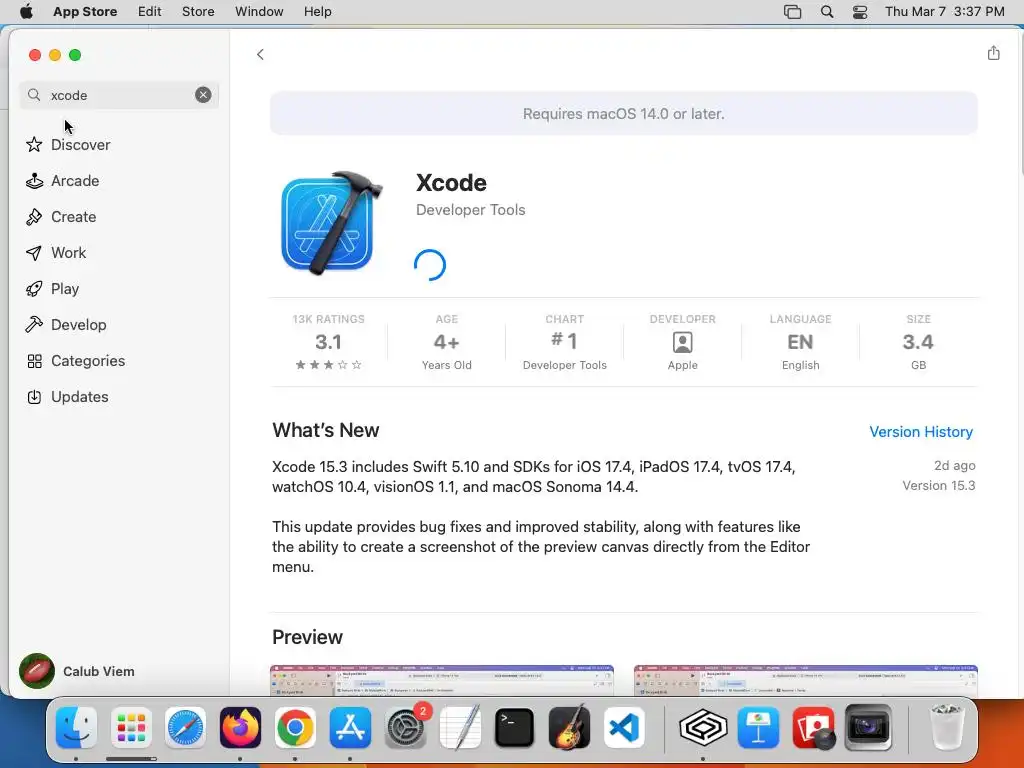The height and width of the screenshot is (768, 1024).
Task: Click the date and time clock
Action: [x=944, y=11]
